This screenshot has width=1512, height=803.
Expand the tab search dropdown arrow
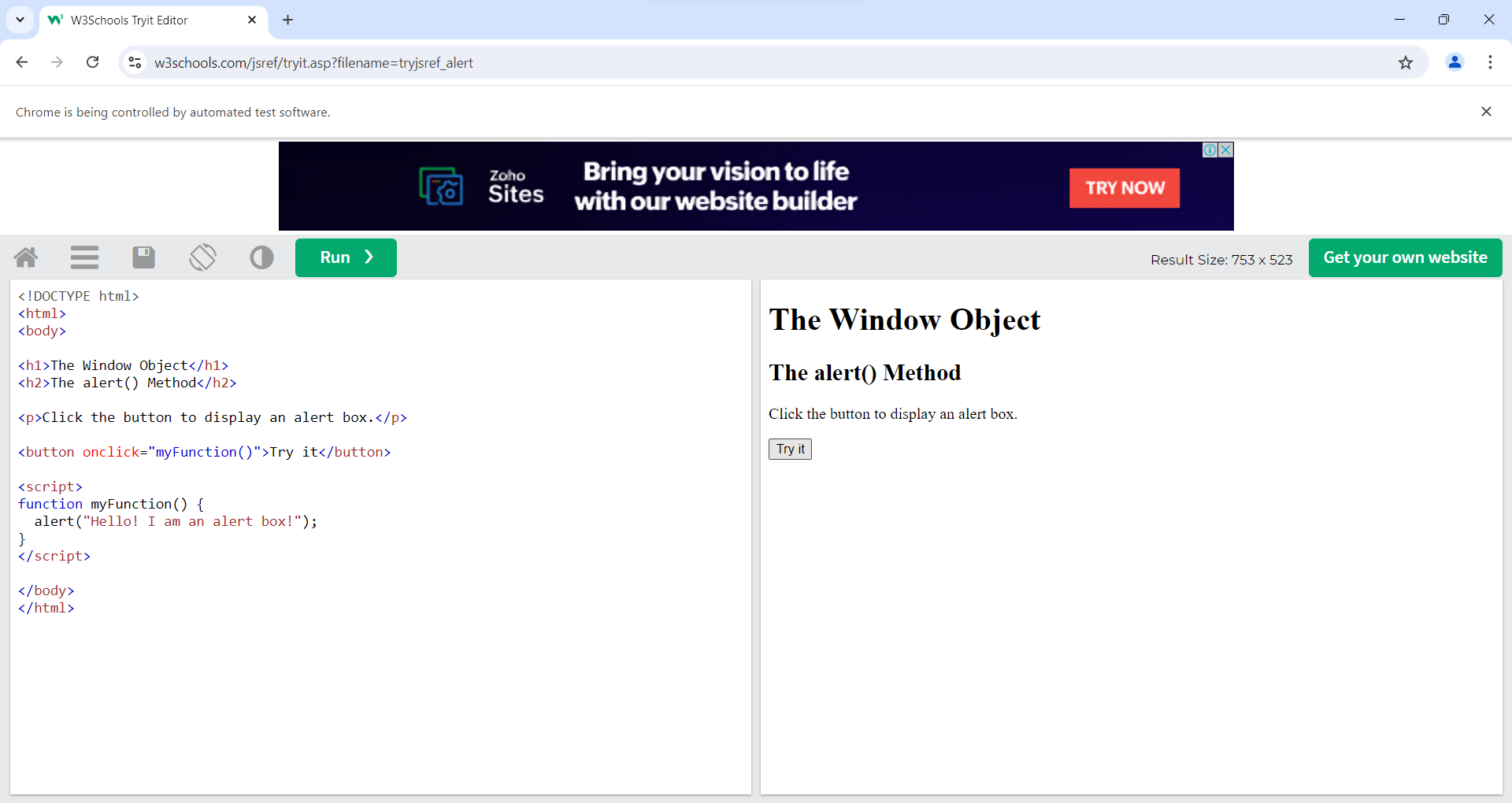(x=20, y=20)
